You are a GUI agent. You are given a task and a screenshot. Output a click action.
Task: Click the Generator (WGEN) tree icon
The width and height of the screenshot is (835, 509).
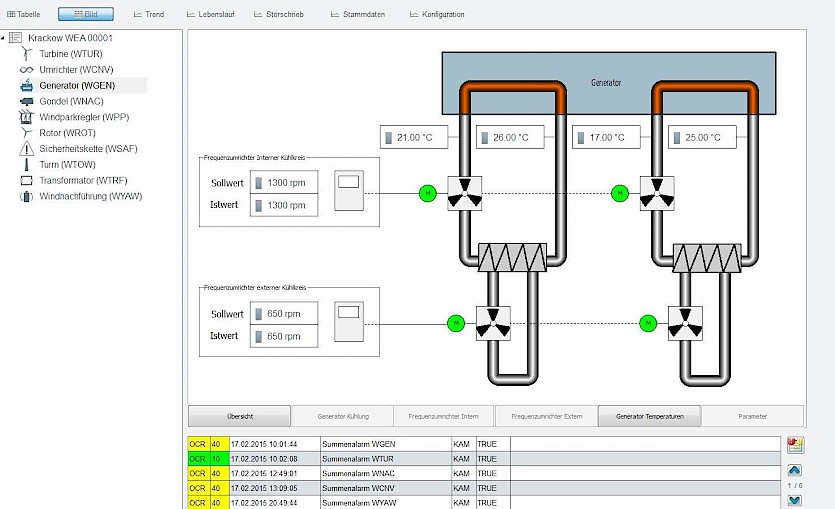point(27,85)
